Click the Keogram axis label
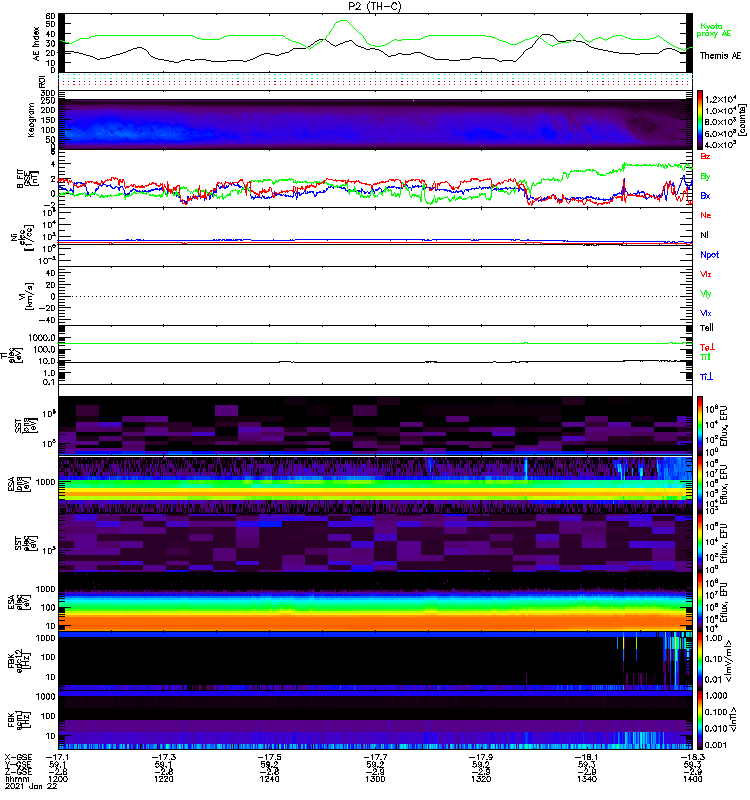The height and width of the screenshot is (800, 750). [x=31, y=120]
